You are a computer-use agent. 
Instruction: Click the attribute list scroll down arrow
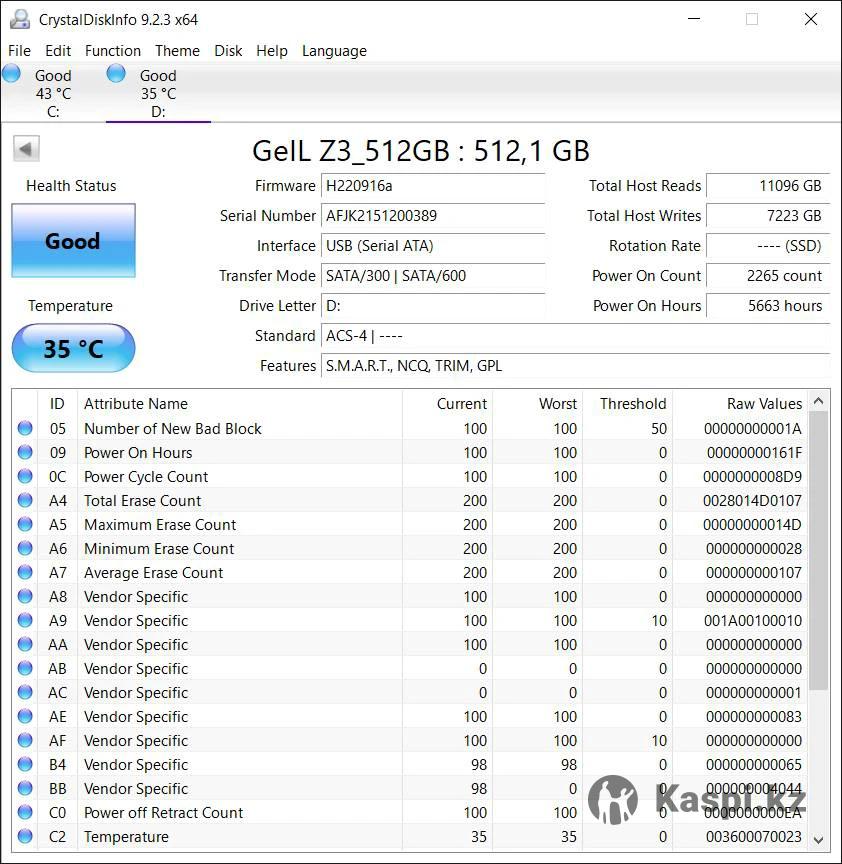point(819,840)
